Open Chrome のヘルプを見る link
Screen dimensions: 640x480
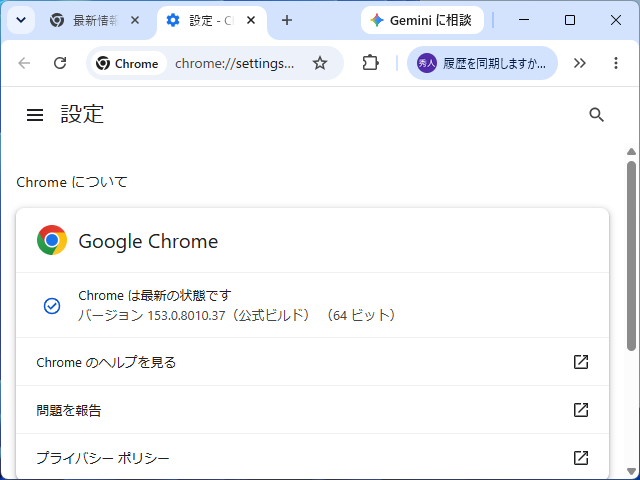pos(313,362)
